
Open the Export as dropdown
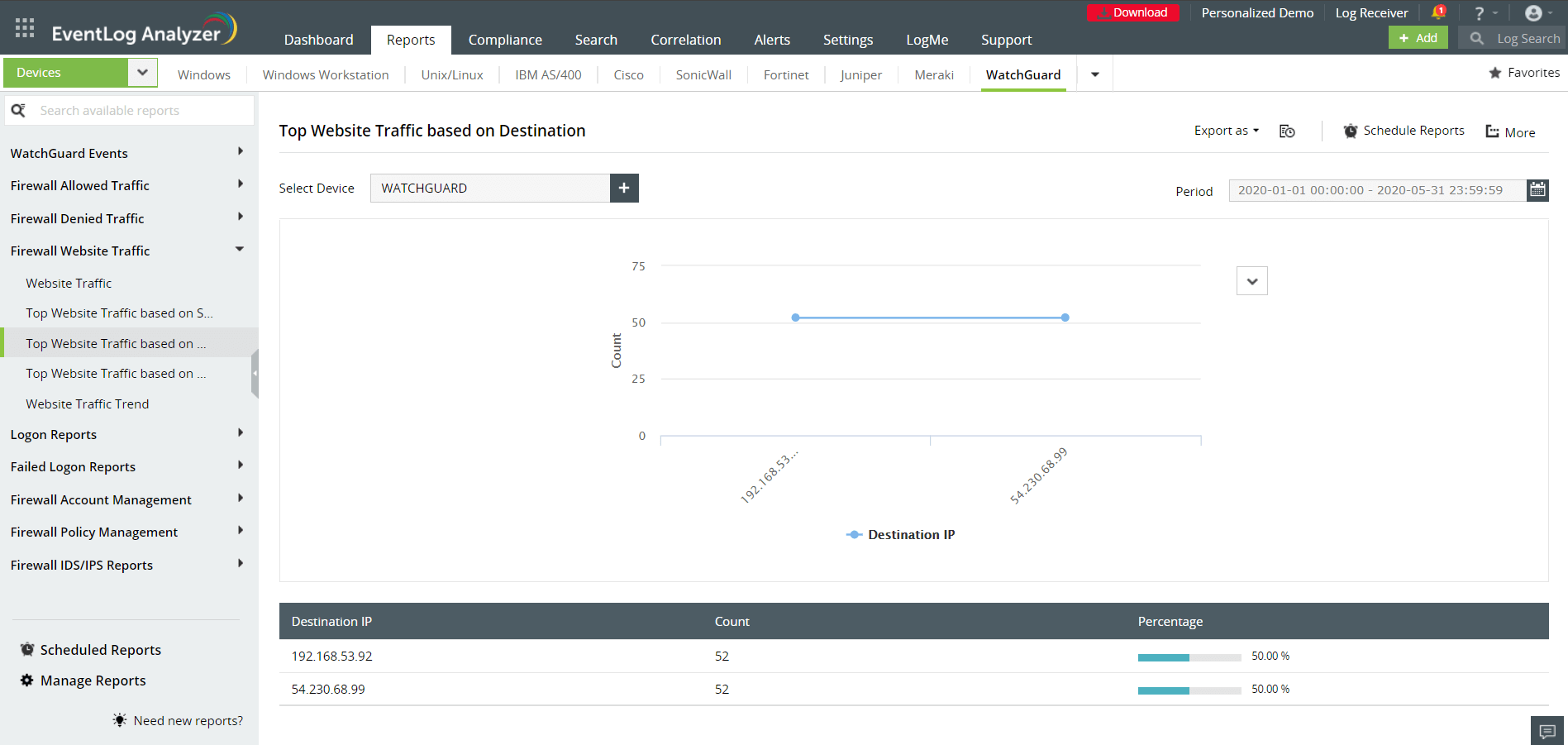1227,131
